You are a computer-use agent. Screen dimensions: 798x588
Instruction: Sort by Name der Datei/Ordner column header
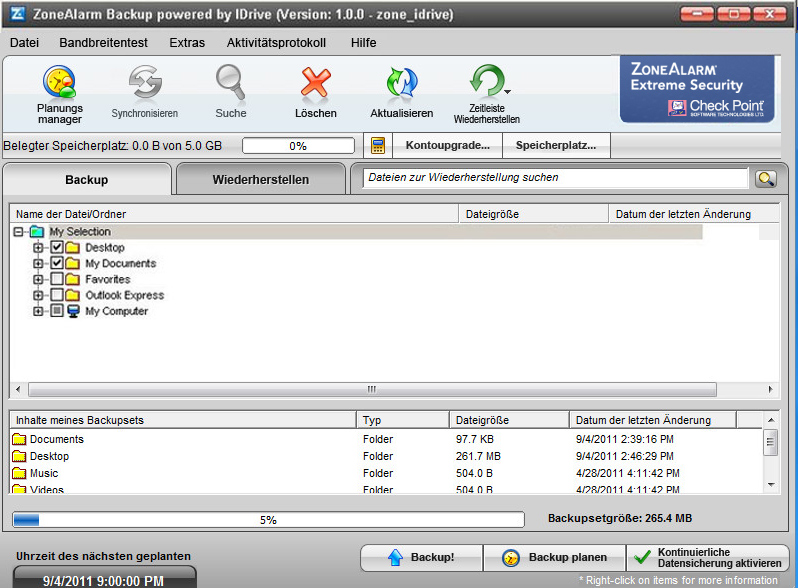234,214
